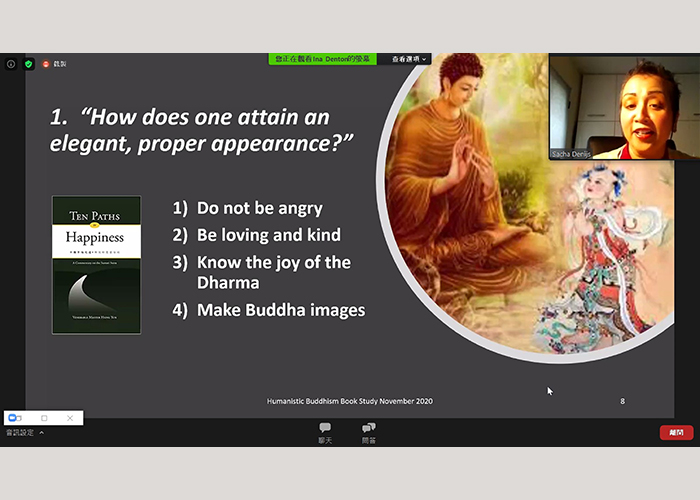The image size is (700, 500).
Task: Open the View Options dropdown
Action: coord(408,59)
